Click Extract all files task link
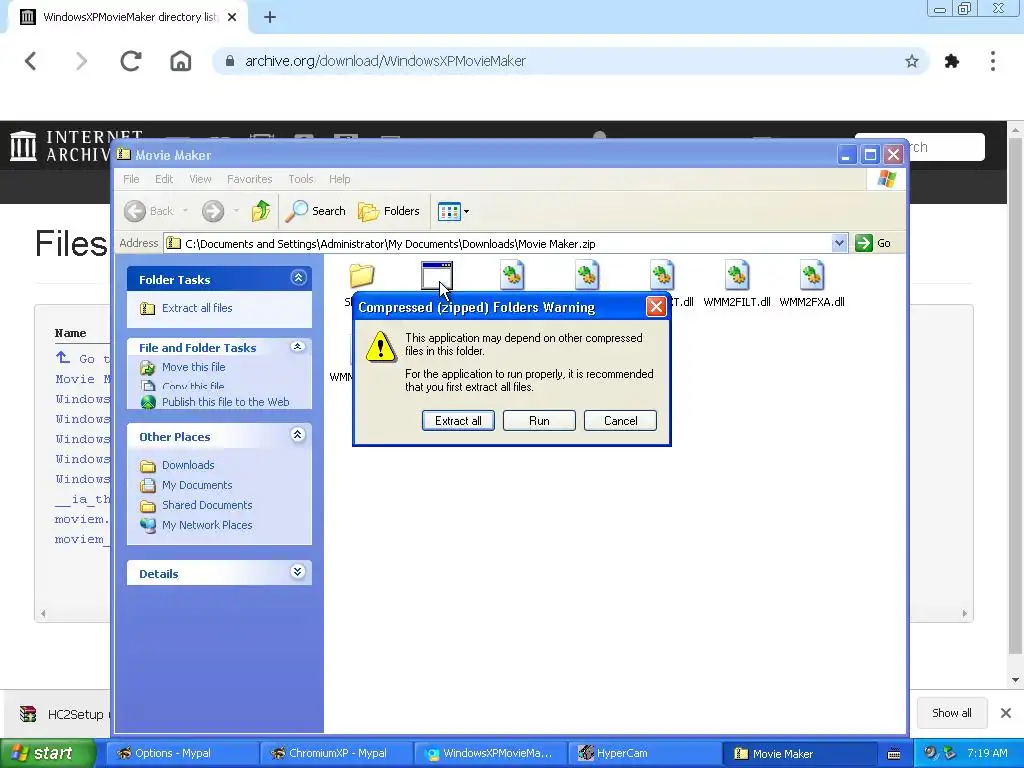 click(x=197, y=308)
